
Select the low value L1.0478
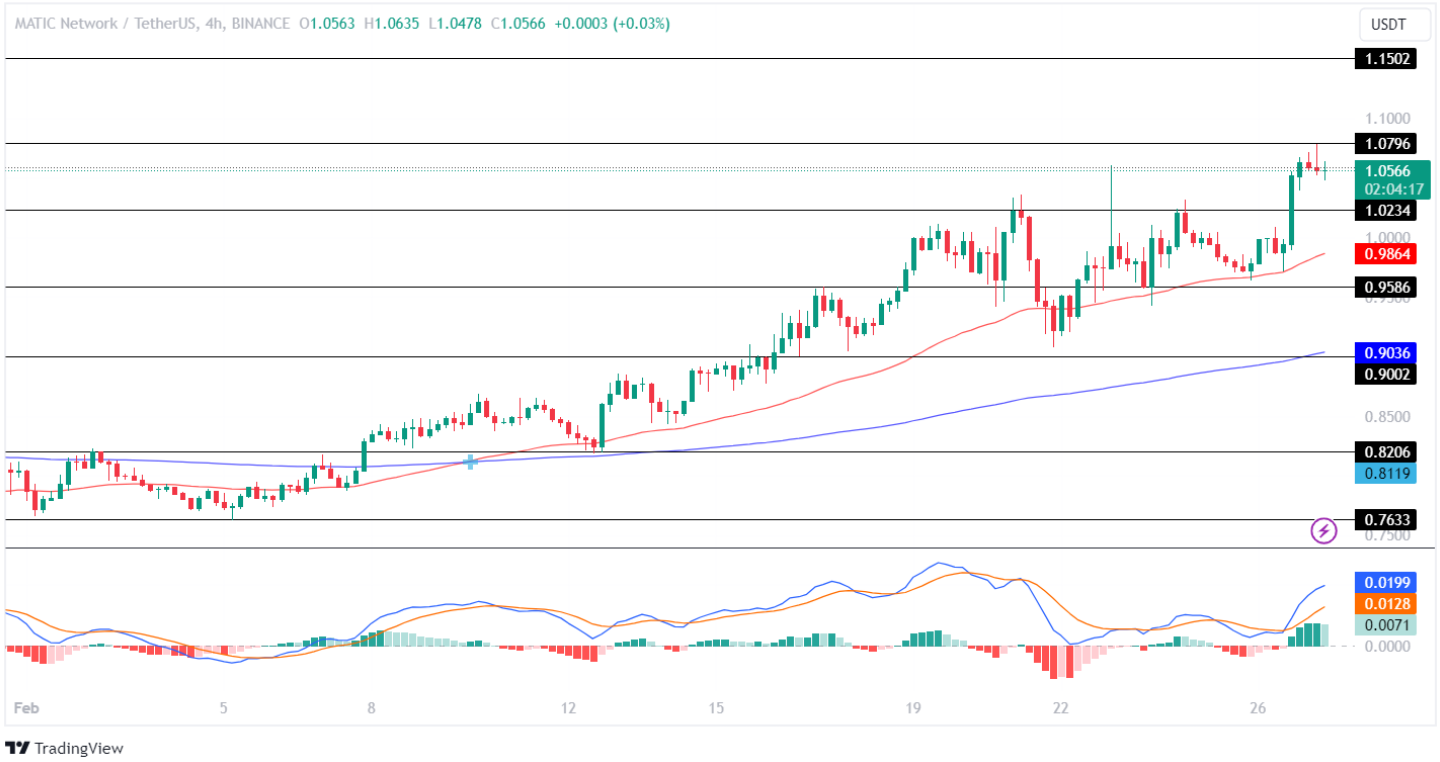pos(454,23)
